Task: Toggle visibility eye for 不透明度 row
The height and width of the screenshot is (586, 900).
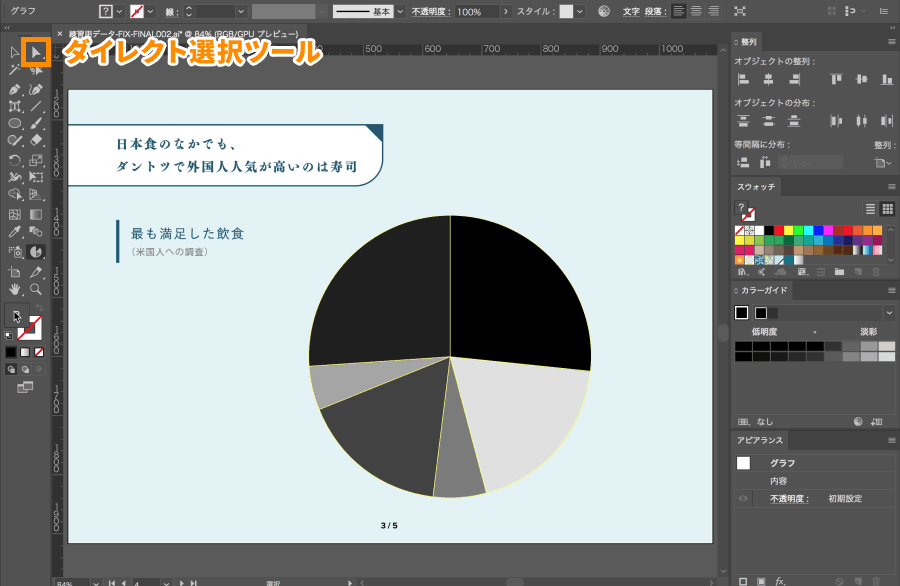Action: [743, 498]
